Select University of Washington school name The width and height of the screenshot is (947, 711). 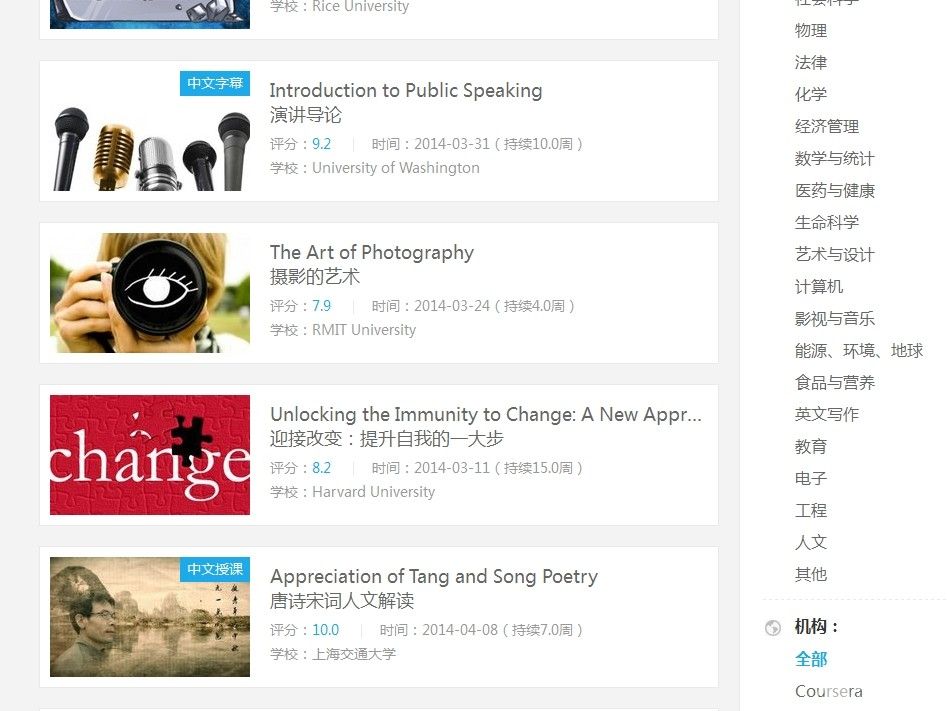[x=396, y=168]
